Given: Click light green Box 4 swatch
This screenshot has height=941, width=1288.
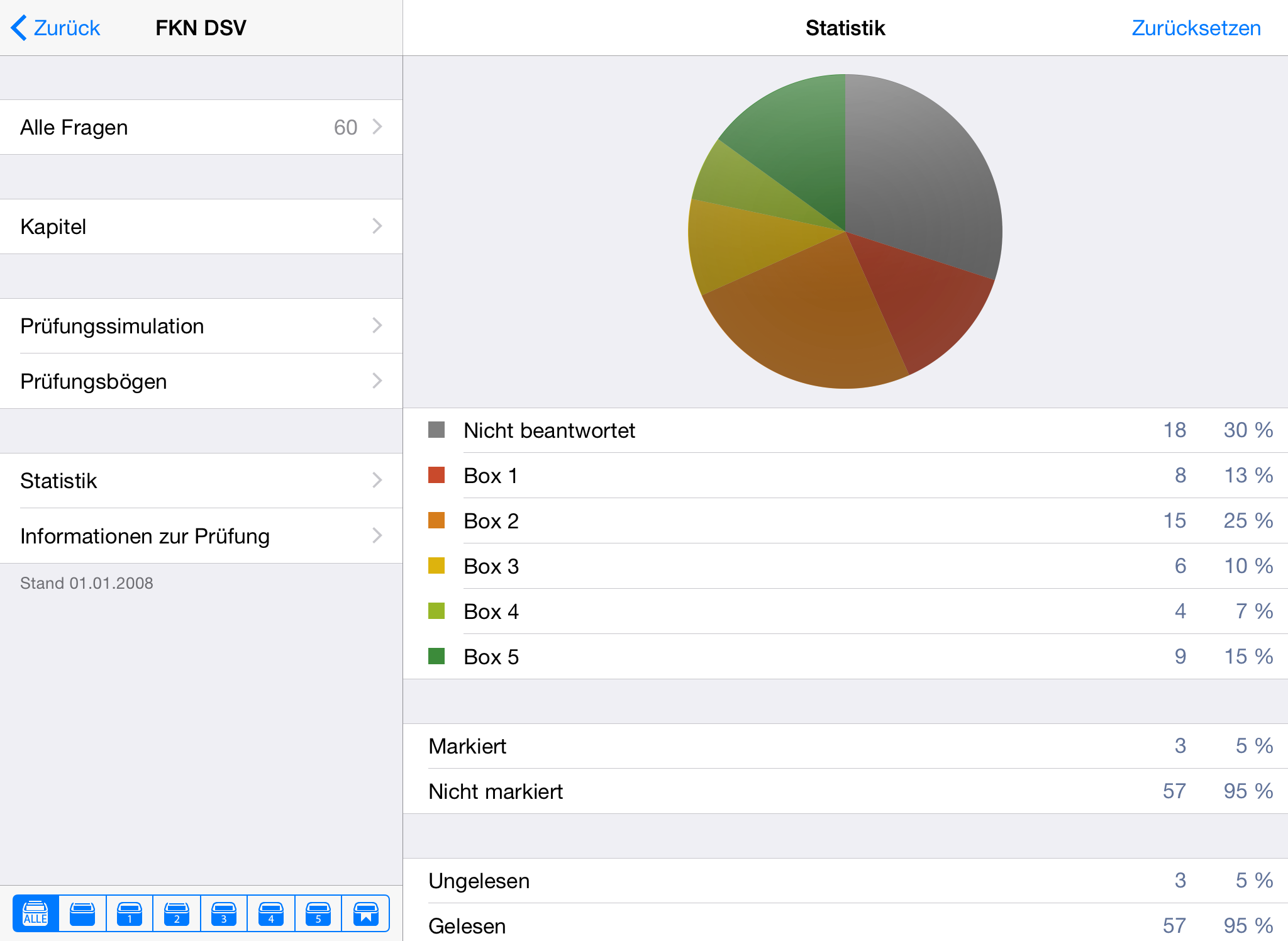Looking at the screenshot, I should pyautogui.click(x=436, y=611).
